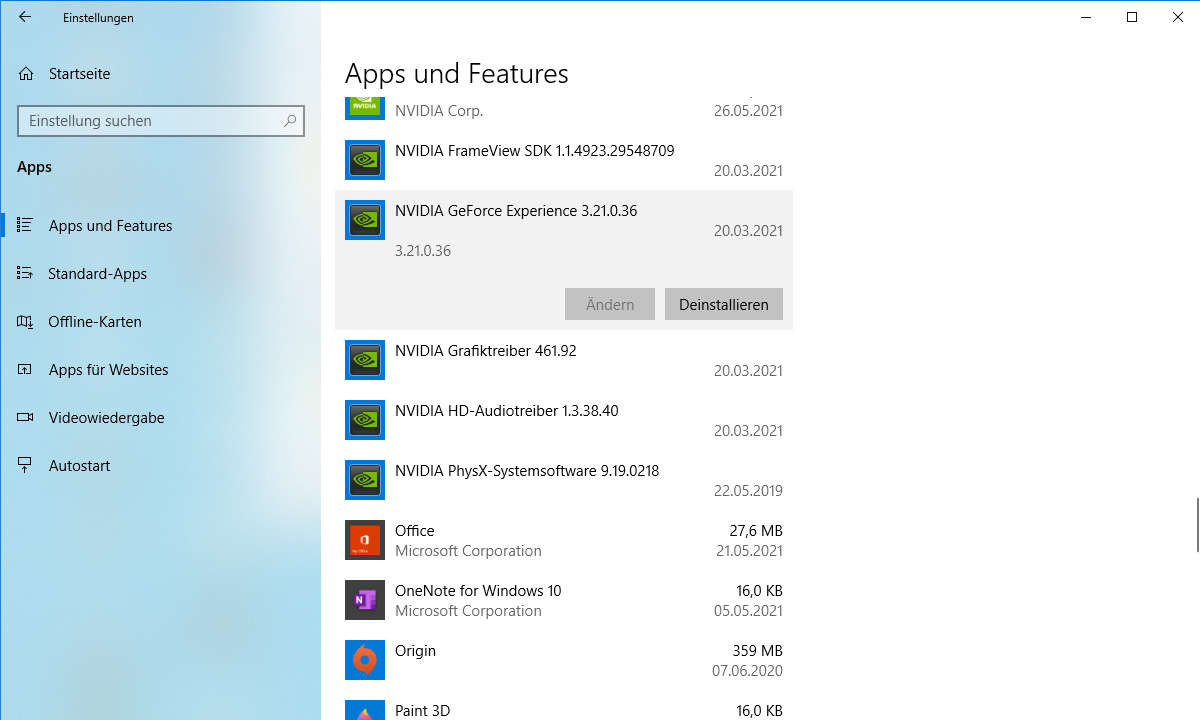Open Autostart settings page

tap(79, 466)
